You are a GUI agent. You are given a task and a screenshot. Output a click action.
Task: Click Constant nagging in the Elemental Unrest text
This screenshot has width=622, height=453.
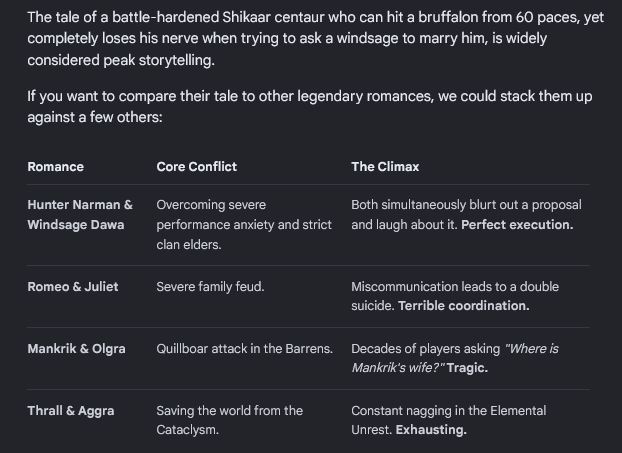tap(448, 420)
